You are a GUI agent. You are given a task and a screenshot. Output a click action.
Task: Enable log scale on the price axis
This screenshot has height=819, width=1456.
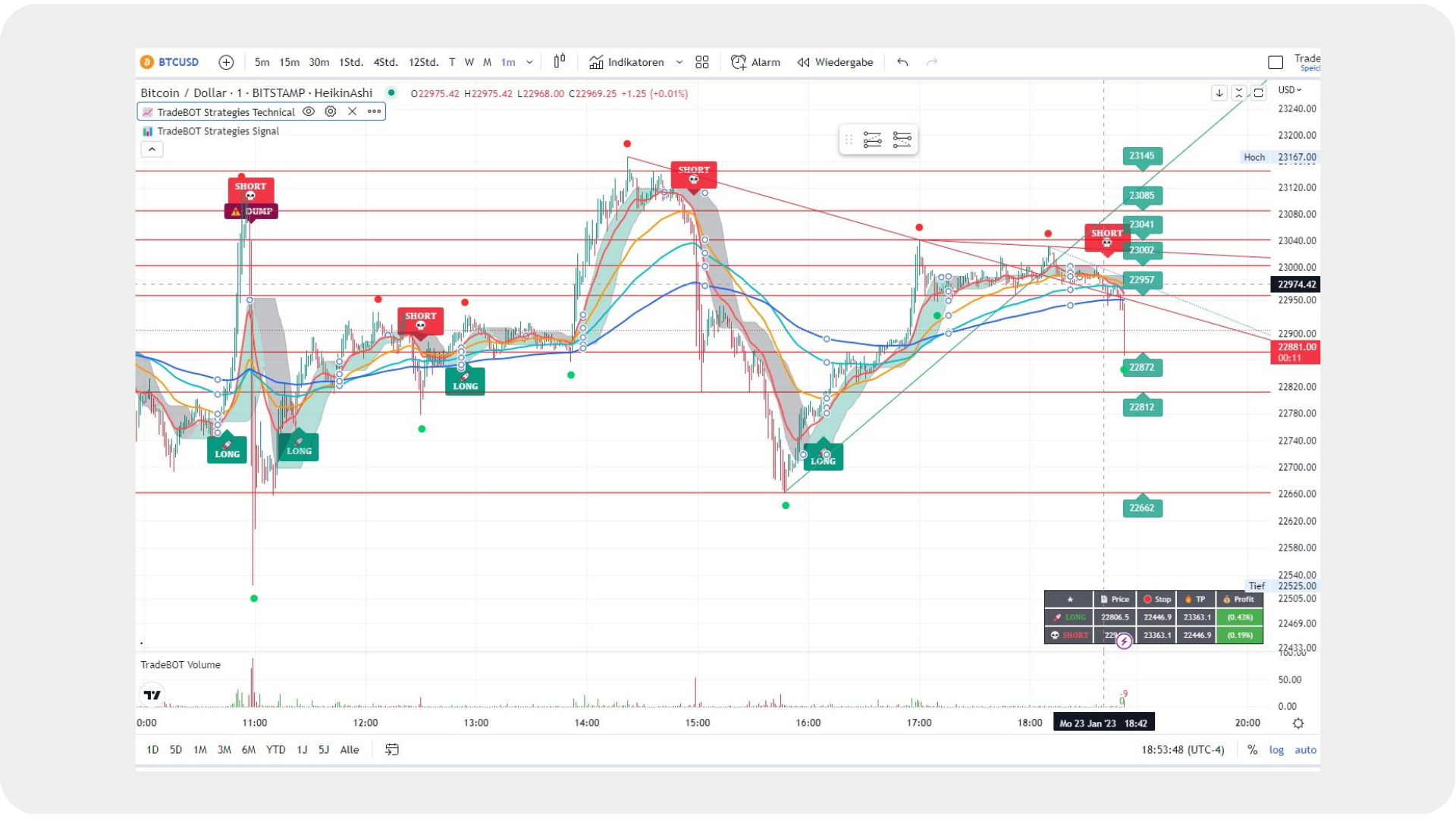click(x=1277, y=749)
